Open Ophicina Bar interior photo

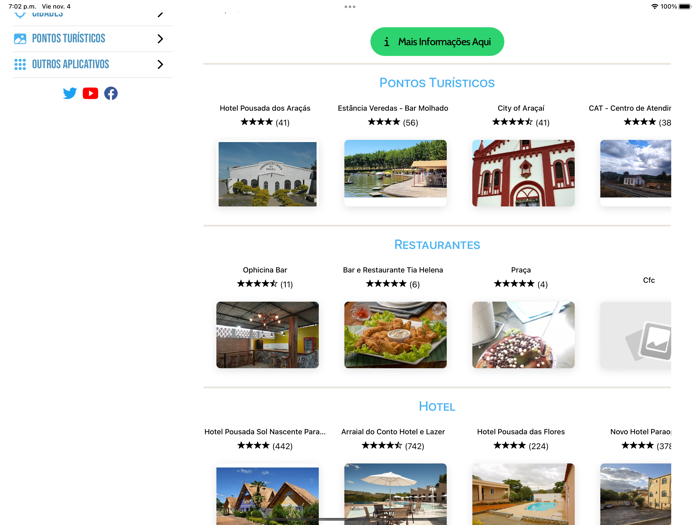[267, 335]
